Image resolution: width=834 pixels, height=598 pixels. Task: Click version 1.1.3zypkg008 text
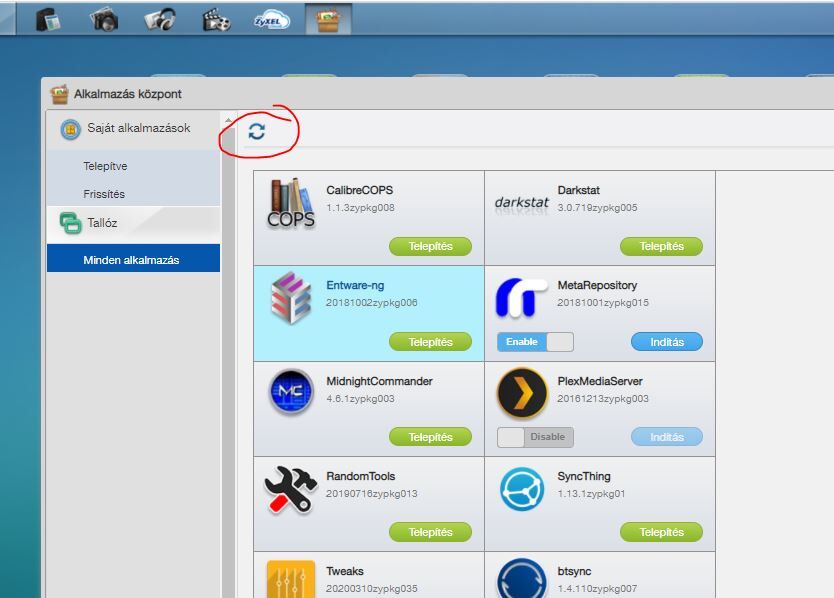[361, 207]
